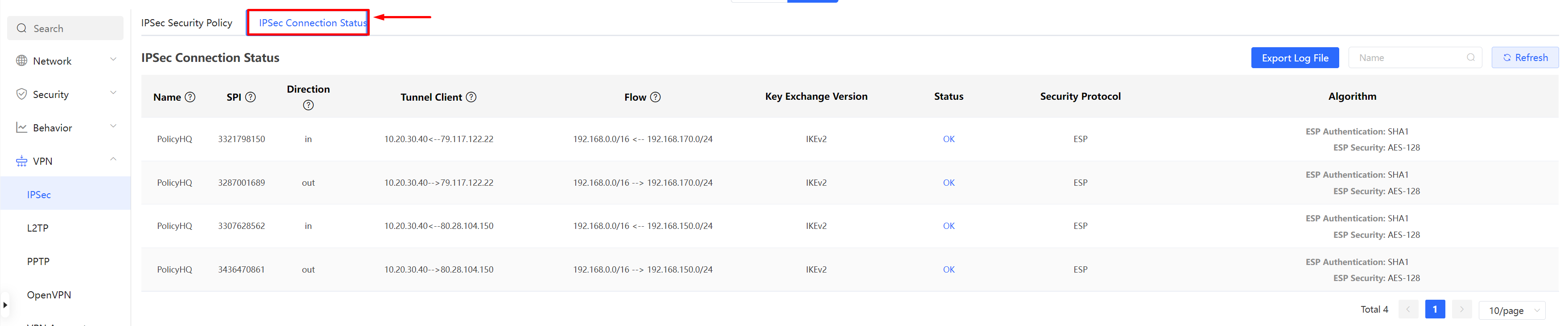Image resolution: width=1568 pixels, height=326 pixels.
Task: Click the Flow column help icon
Action: pyautogui.click(x=656, y=98)
